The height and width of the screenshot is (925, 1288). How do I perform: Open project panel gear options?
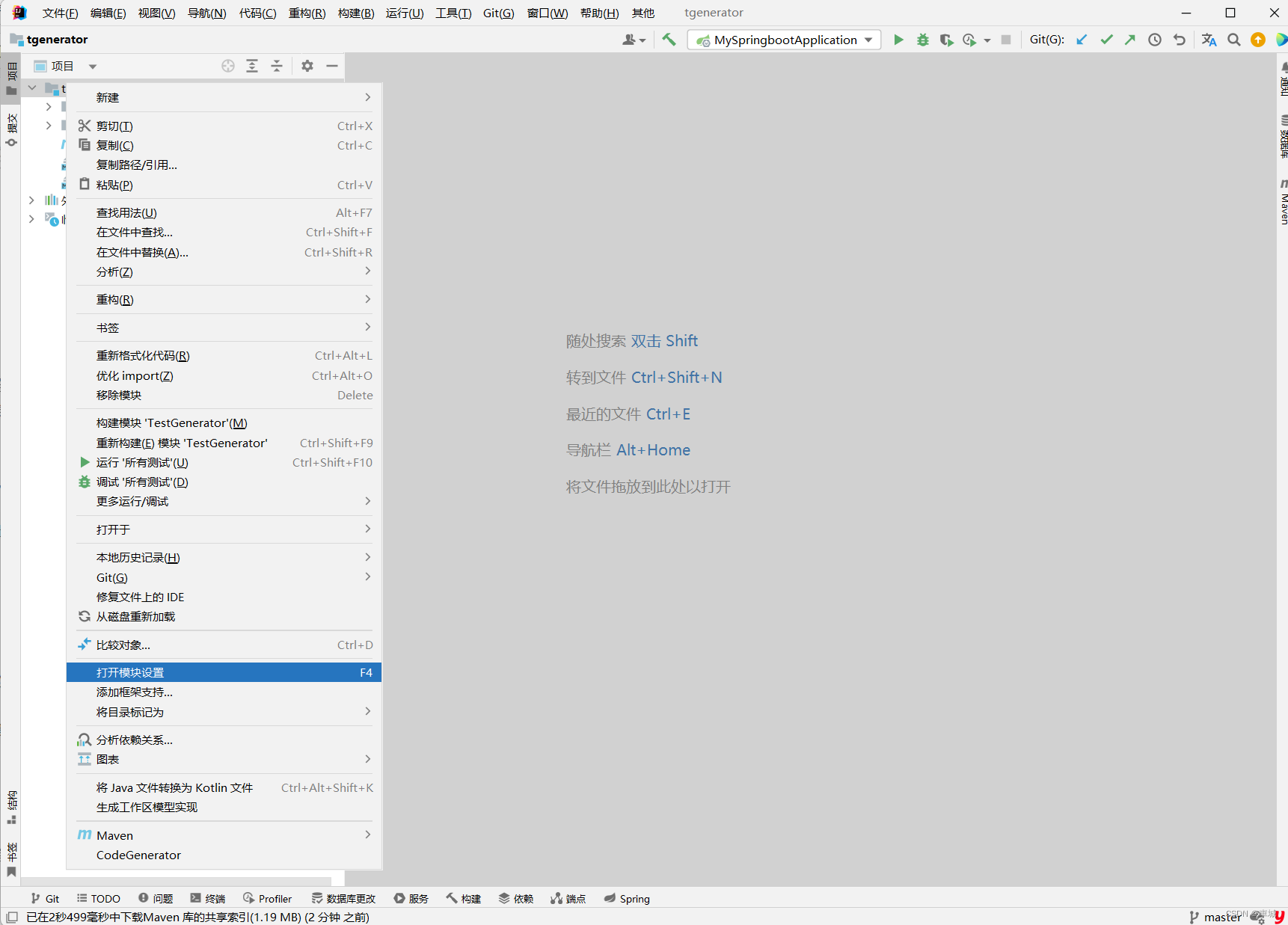[x=307, y=66]
